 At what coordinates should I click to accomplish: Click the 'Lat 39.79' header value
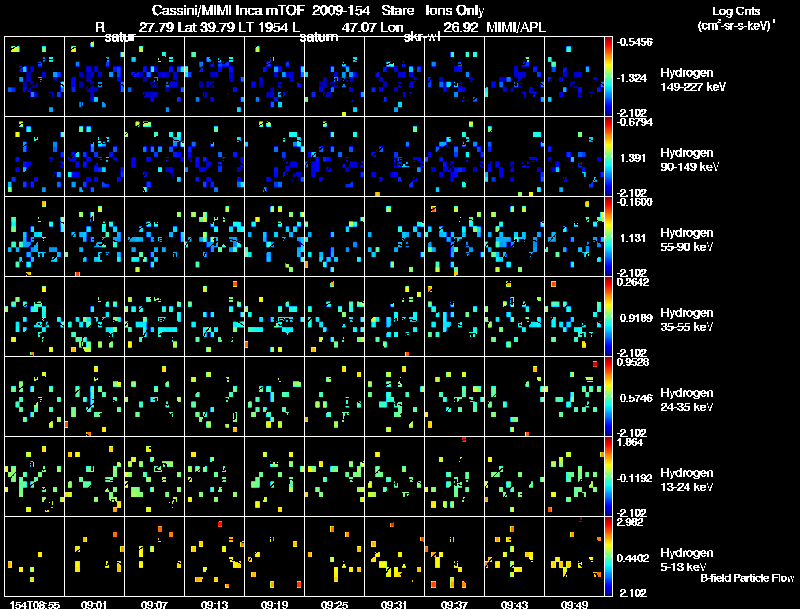click(206, 28)
